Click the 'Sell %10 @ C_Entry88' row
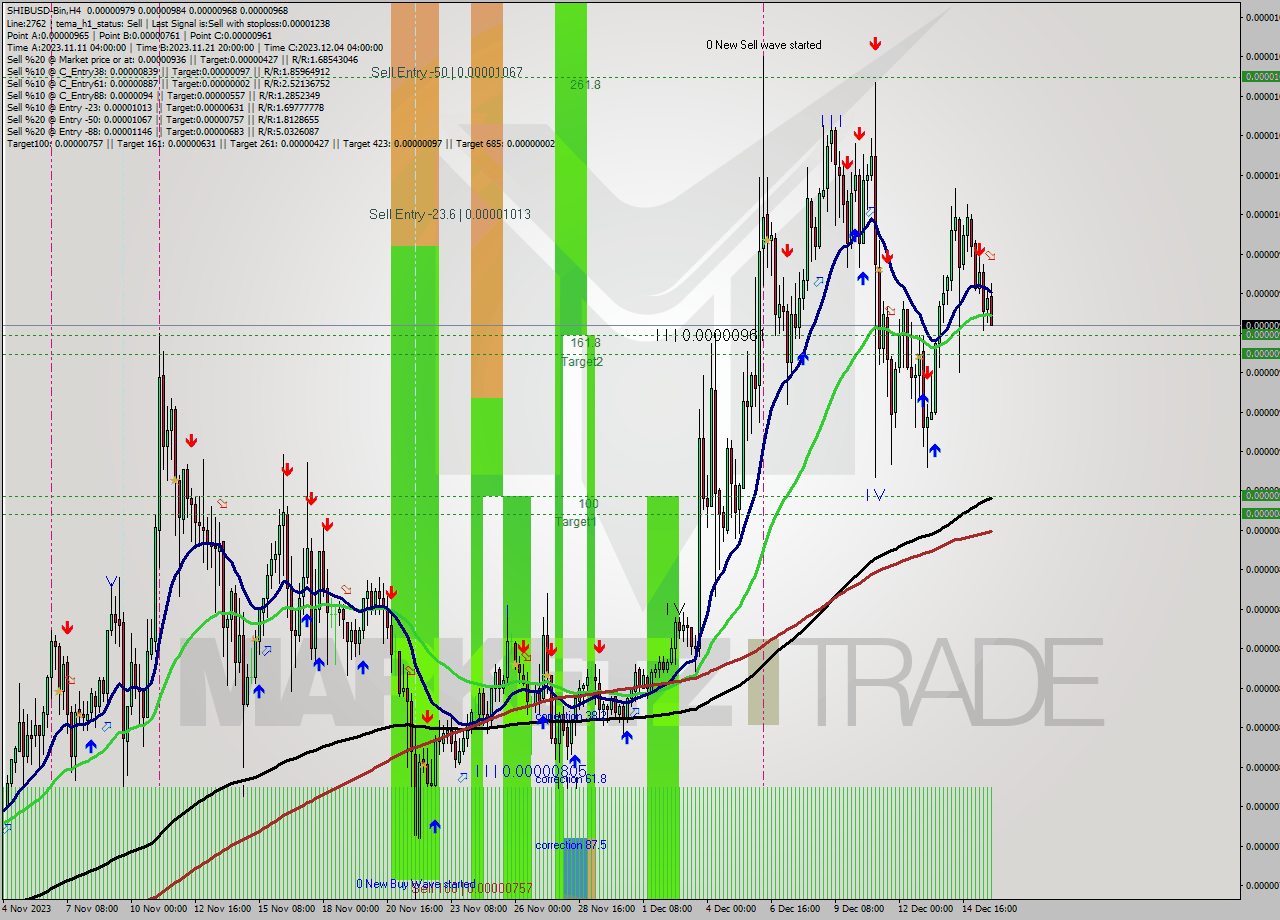This screenshot has width=1280, height=920. 163,95
